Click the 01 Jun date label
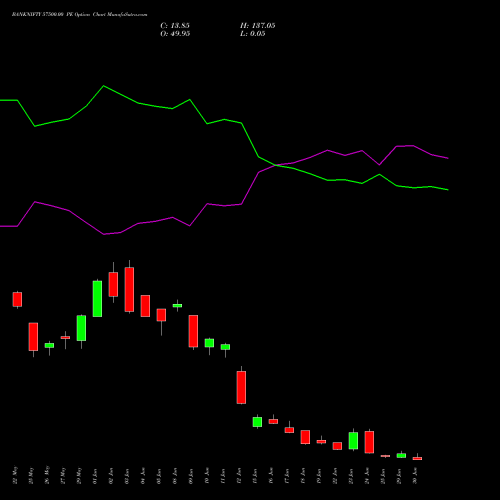500x500 pixels. tap(96, 476)
